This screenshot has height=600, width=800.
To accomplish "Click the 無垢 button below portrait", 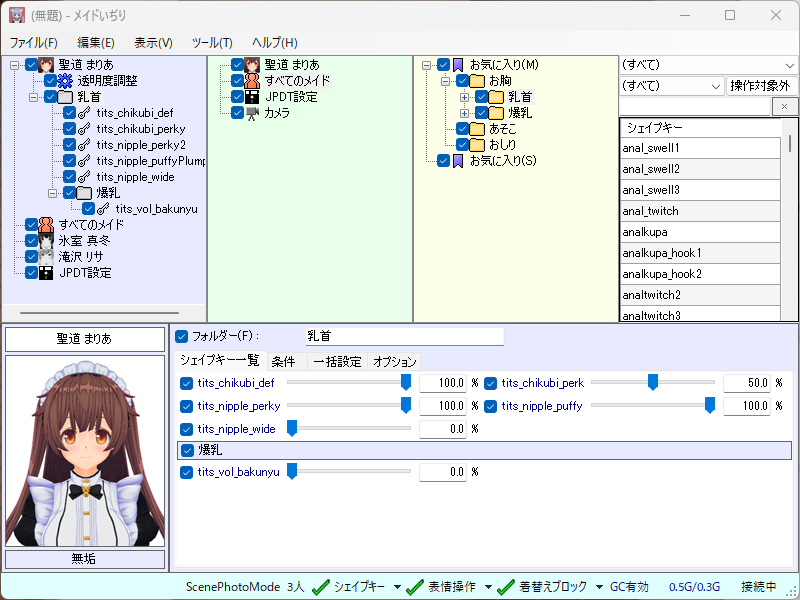I will pyautogui.click(x=84, y=559).
